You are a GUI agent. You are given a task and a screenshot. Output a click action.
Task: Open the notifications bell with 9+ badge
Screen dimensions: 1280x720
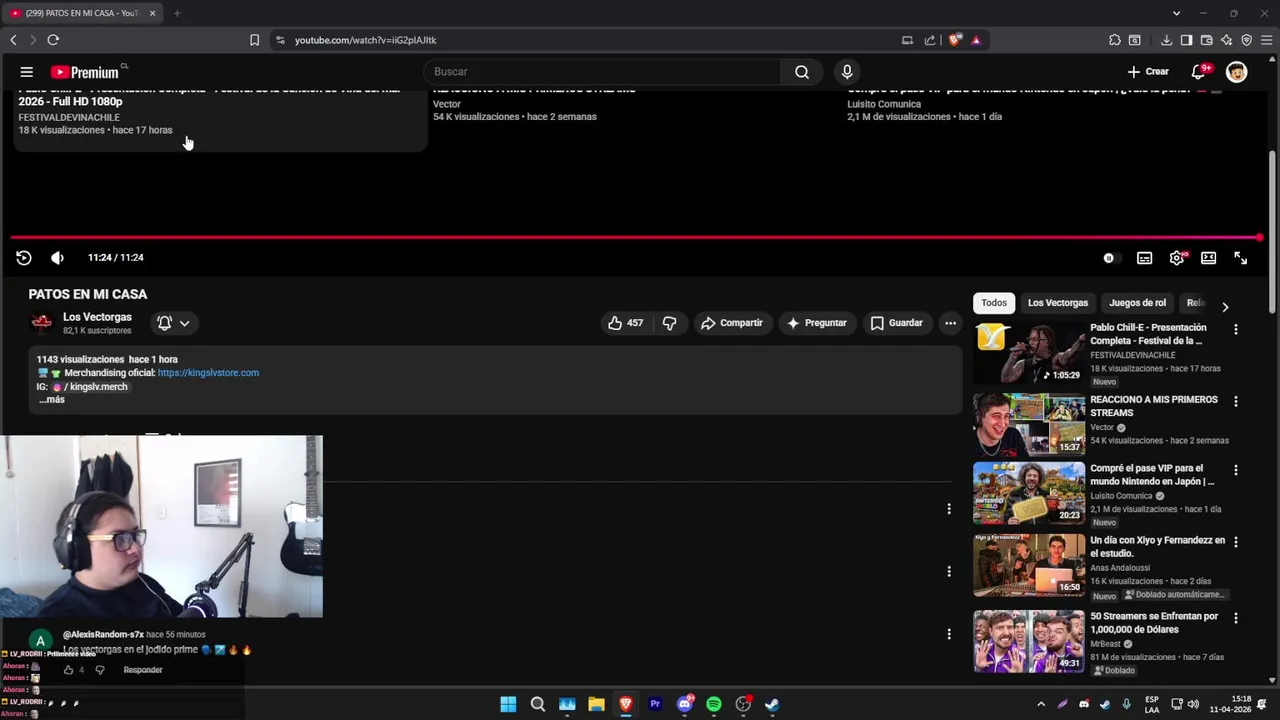click(x=1199, y=72)
